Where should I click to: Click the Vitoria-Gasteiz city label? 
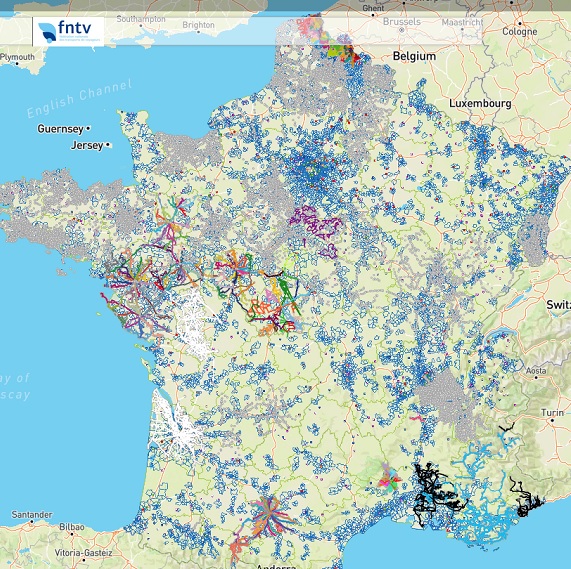(83, 553)
